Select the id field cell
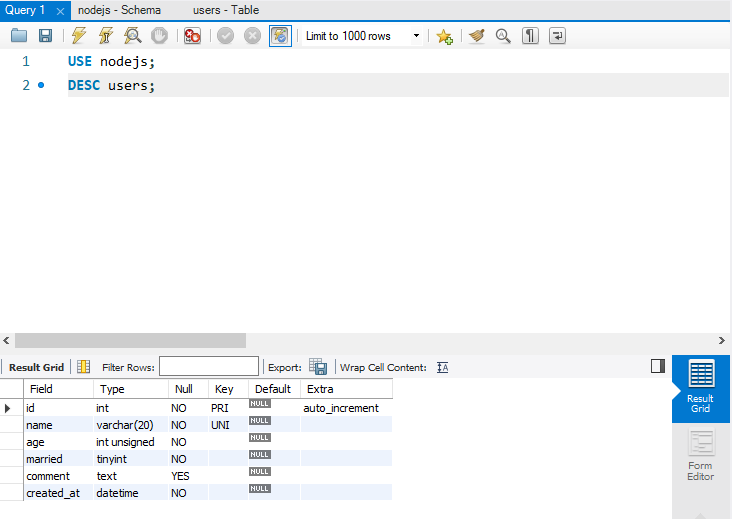Viewport: 732px width, 519px height. point(58,408)
